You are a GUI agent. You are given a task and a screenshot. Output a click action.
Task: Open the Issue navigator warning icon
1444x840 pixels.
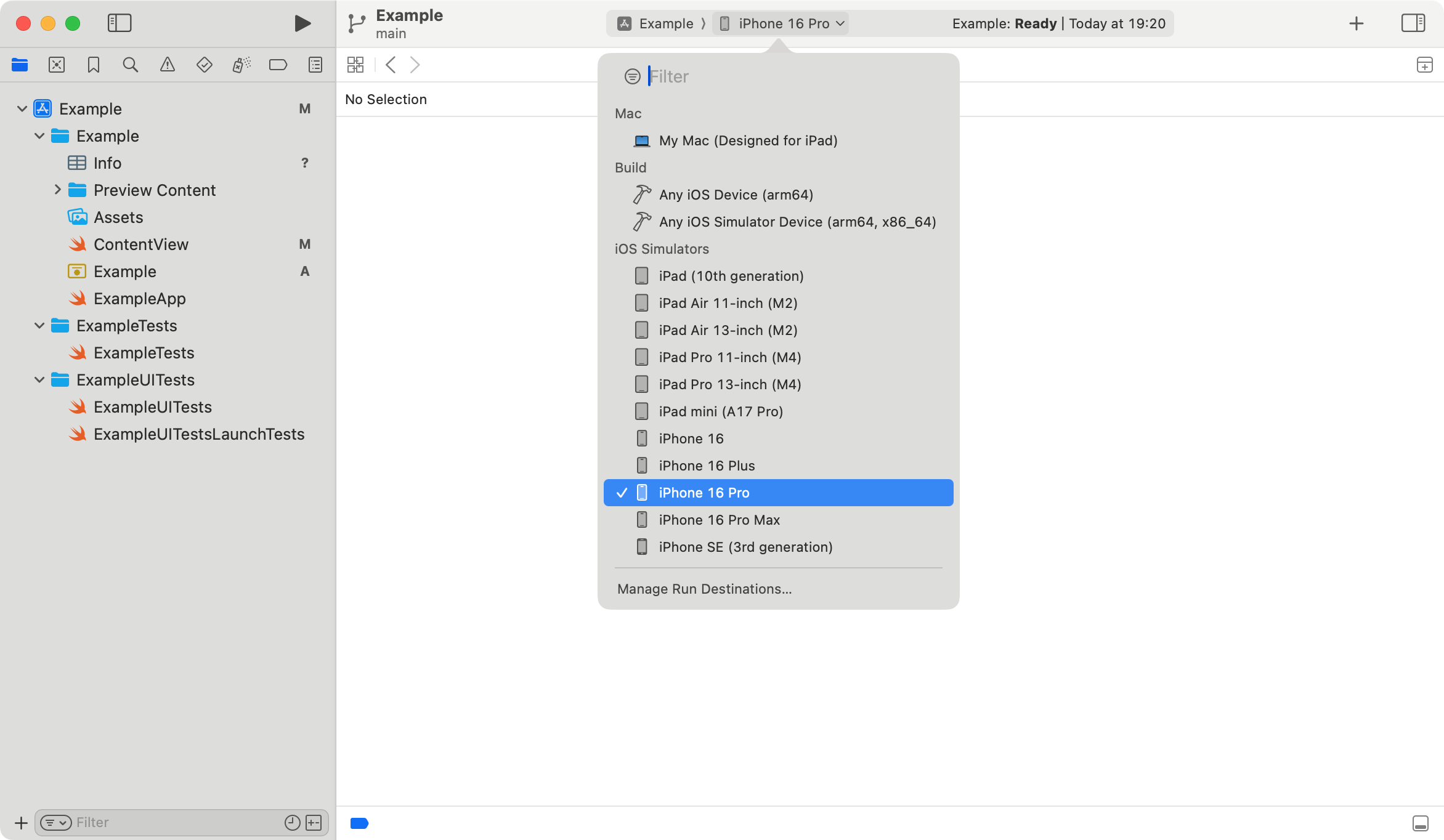point(167,65)
